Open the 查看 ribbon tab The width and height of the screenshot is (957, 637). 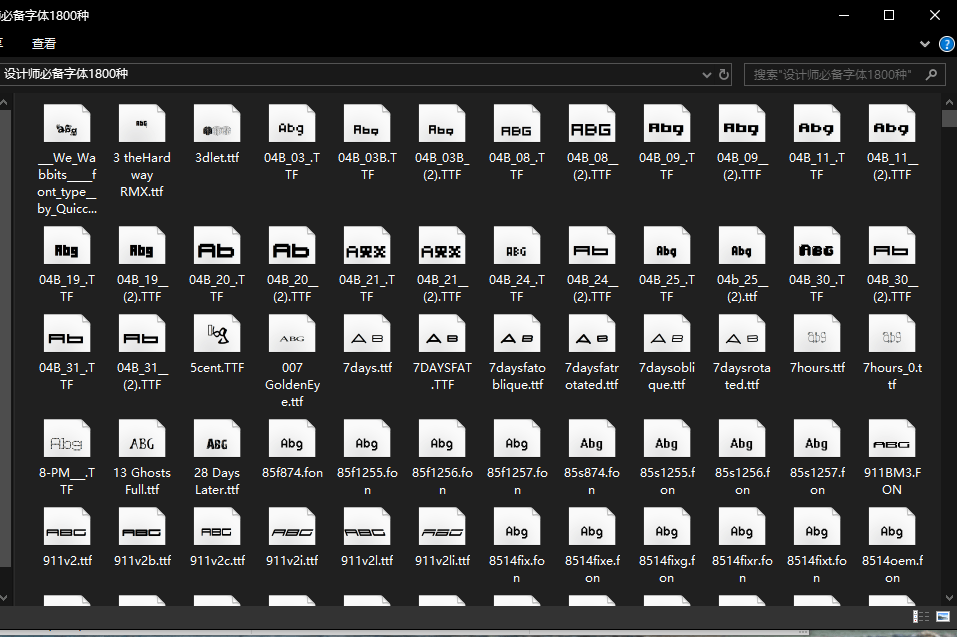pos(44,44)
